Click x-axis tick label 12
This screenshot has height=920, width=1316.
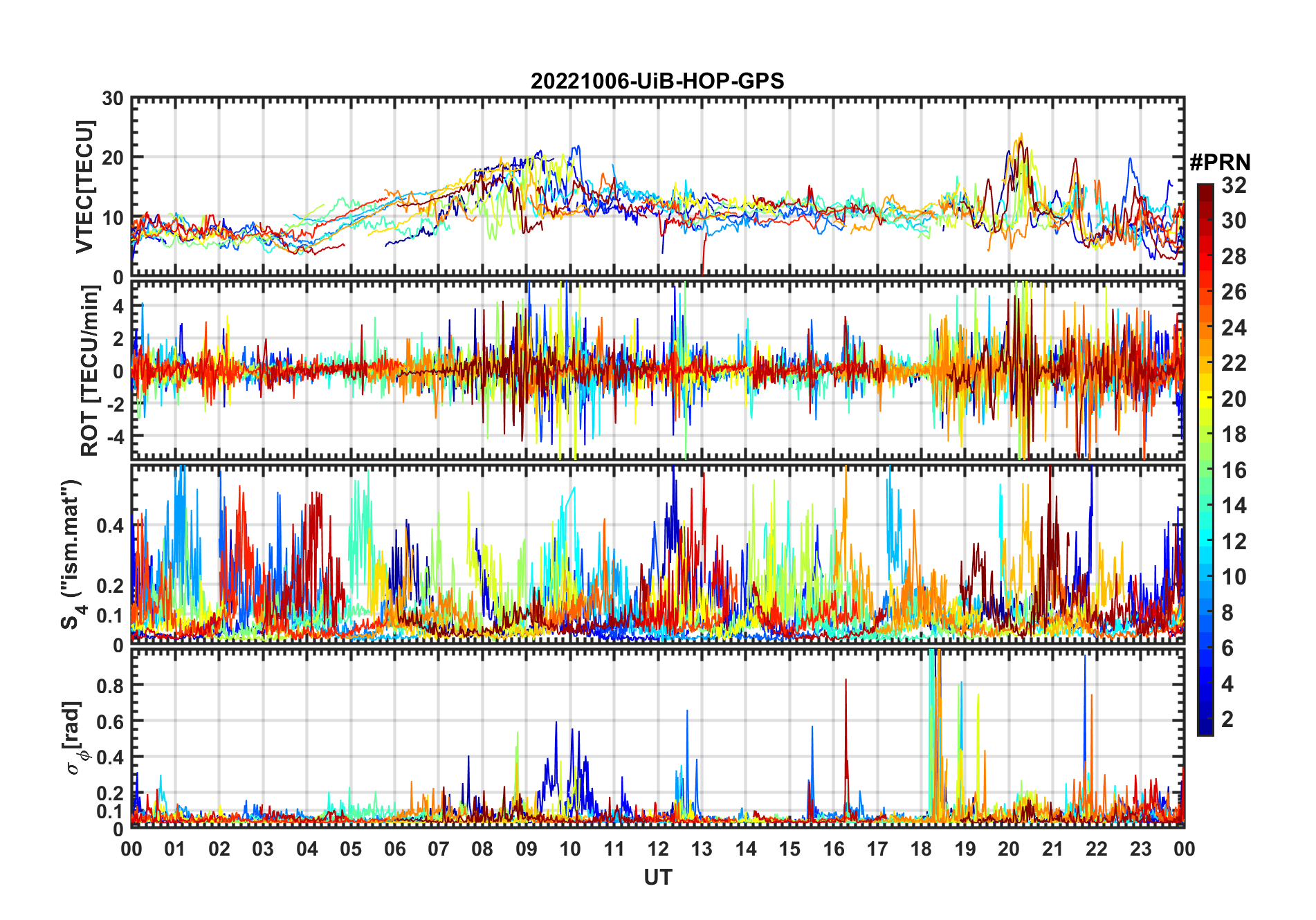[x=658, y=849]
